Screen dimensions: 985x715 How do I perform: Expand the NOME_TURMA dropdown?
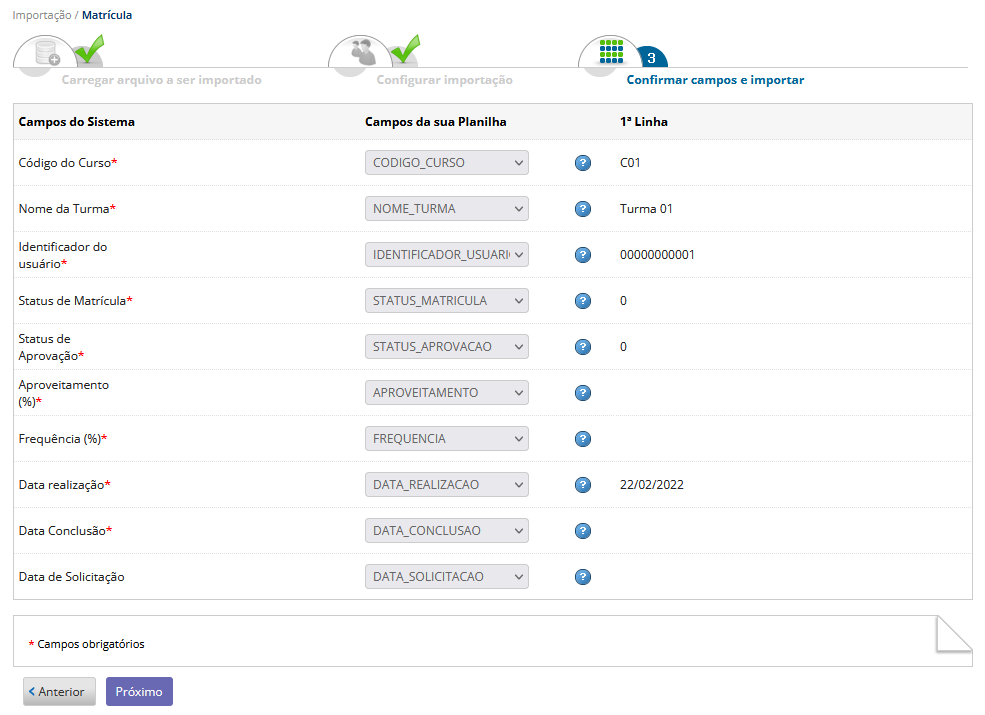click(447, 209)
